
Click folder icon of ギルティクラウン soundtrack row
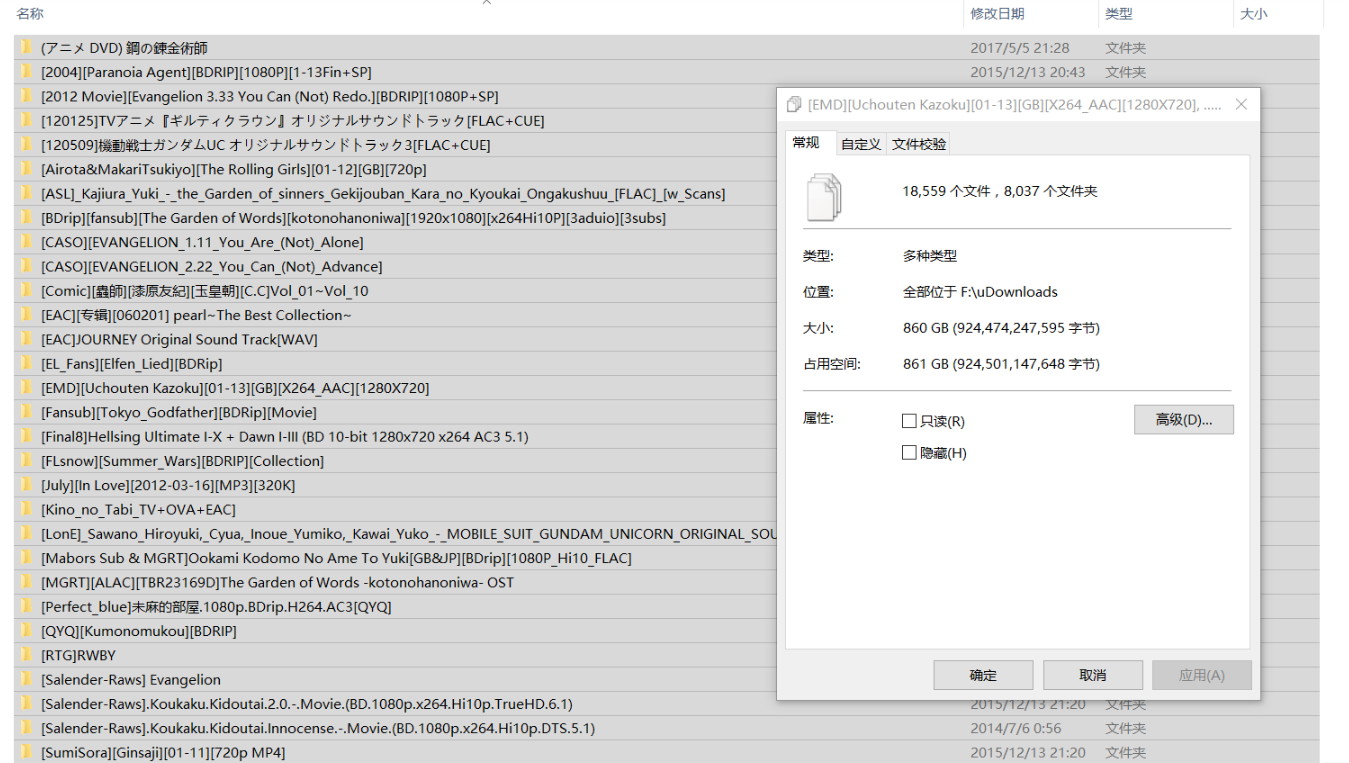(27, 121)
